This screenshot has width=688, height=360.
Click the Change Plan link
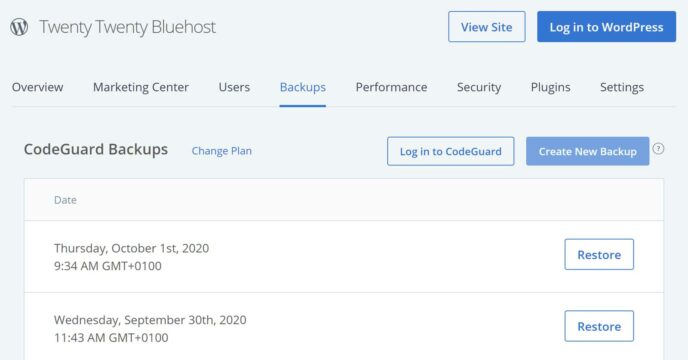coord(222,151)
